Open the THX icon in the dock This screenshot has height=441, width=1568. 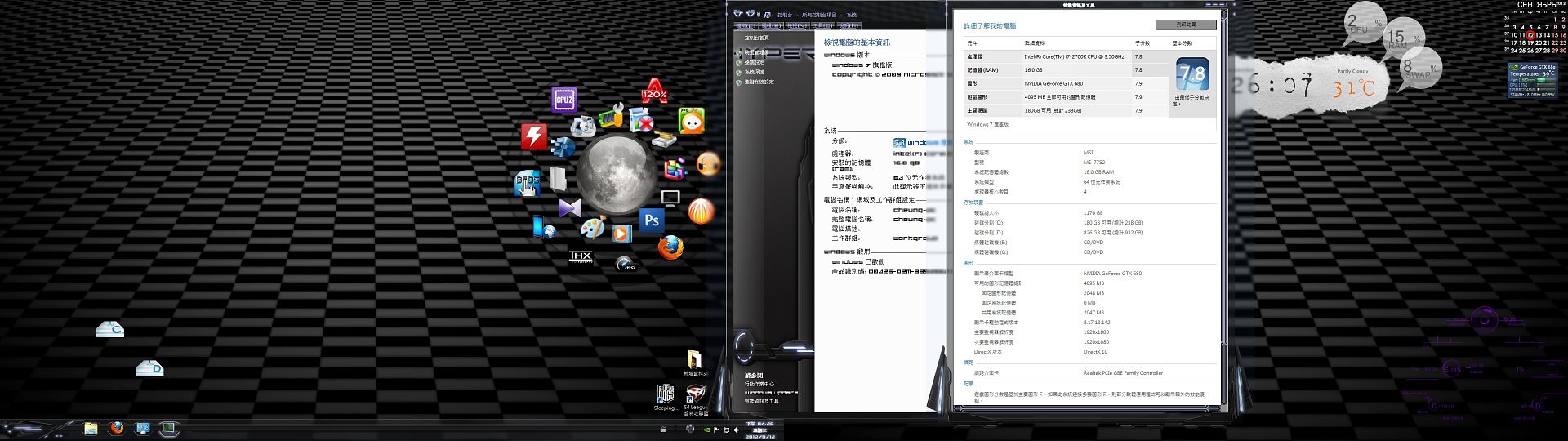581,256
